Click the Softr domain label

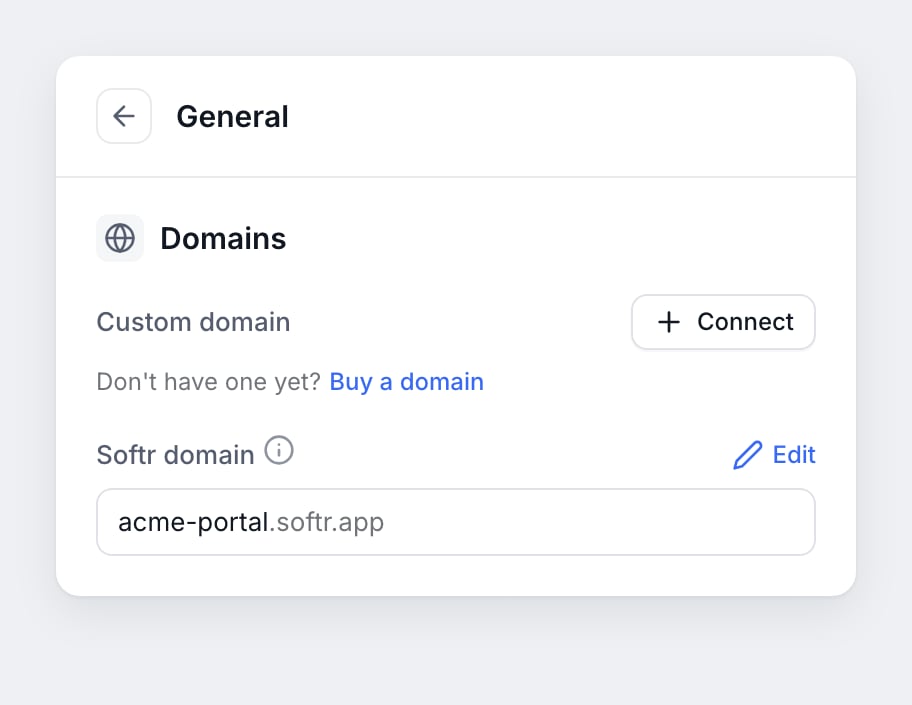175,455
